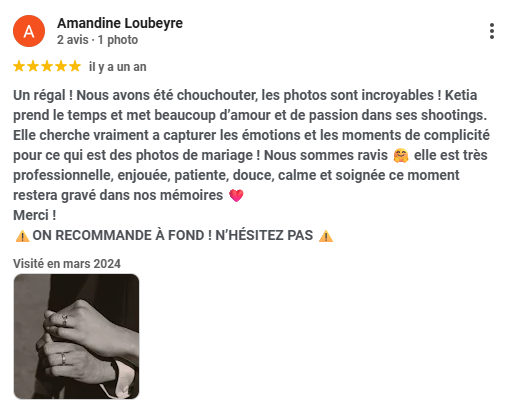Click the "Merci !" line in the review
Viewport: 507px width, 401px height.
coord(35,215)
